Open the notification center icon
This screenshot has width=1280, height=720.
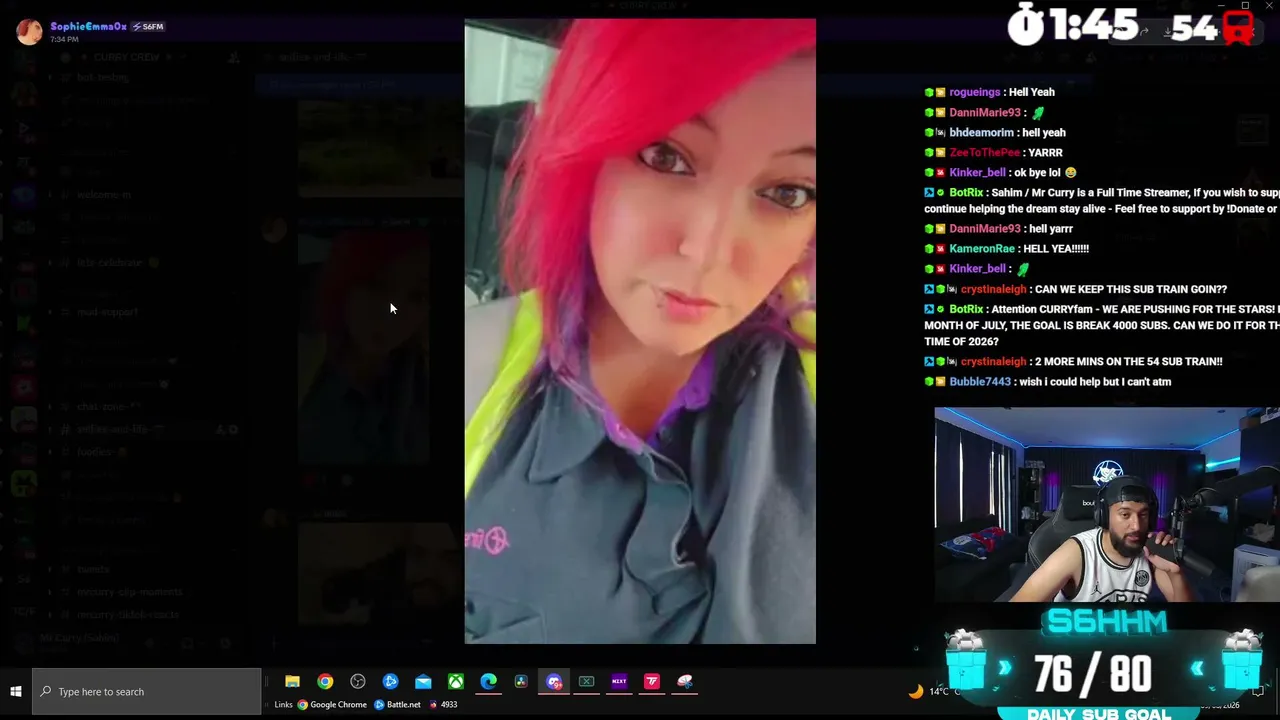click(1260, 691)
